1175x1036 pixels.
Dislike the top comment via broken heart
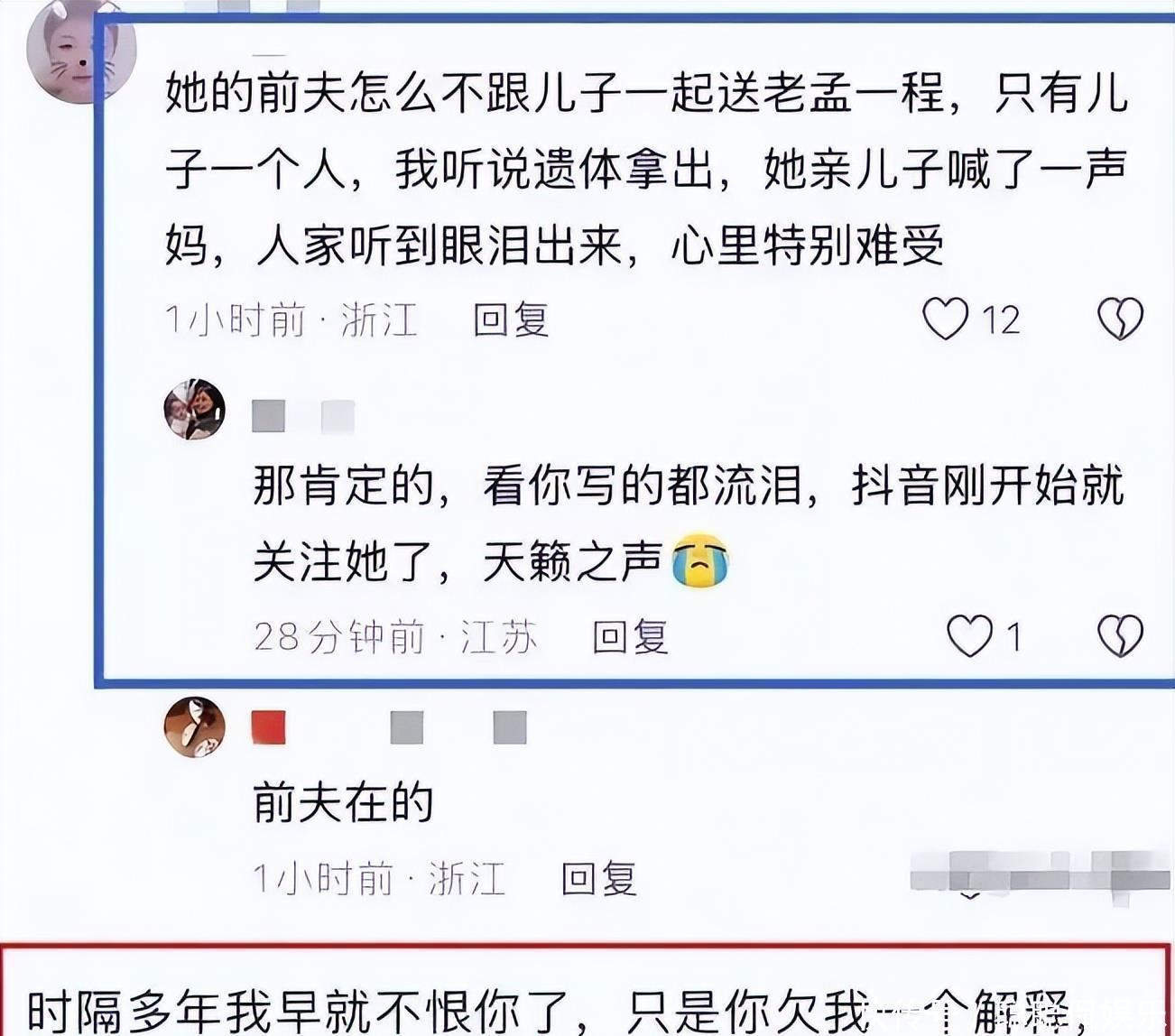pyautogui.click(x=1120, y=319)
